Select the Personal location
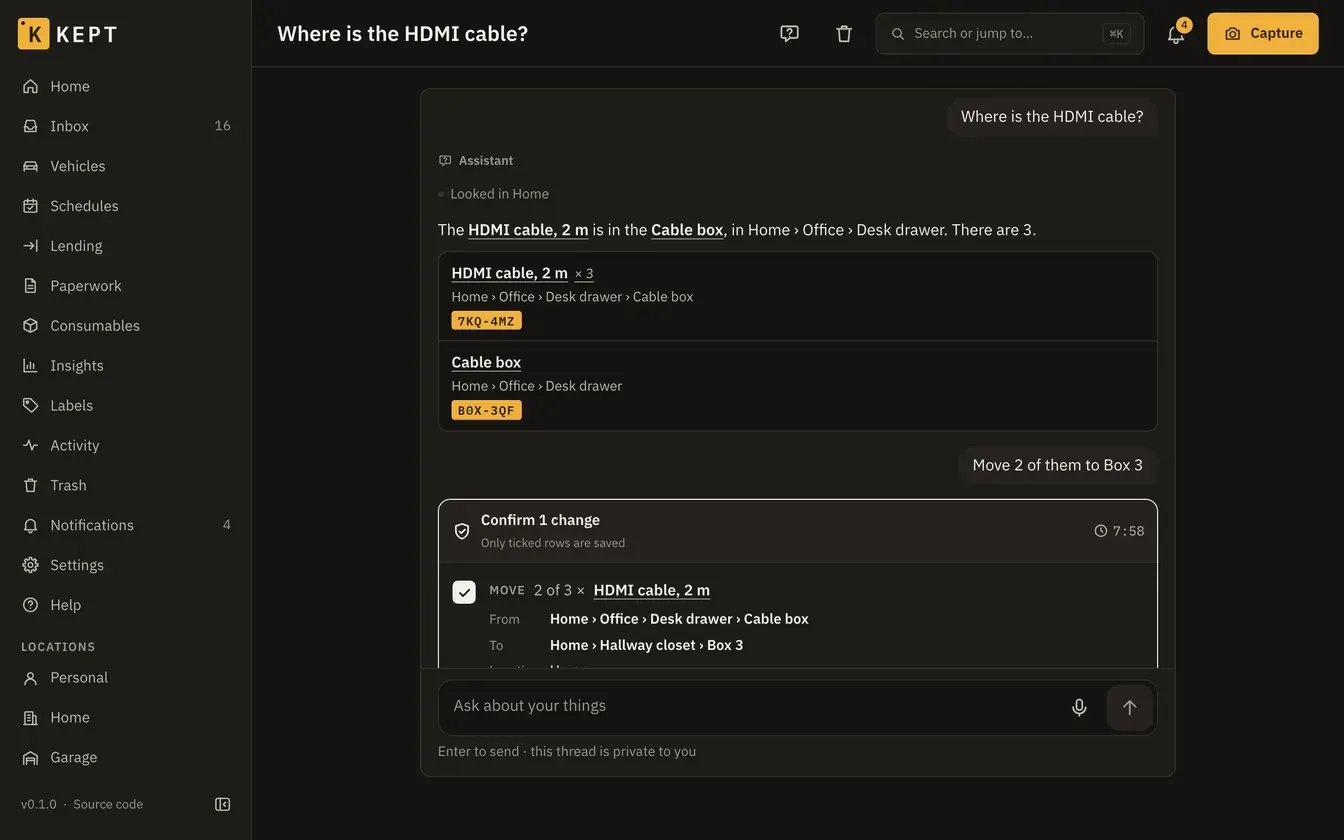 (126, 678)
